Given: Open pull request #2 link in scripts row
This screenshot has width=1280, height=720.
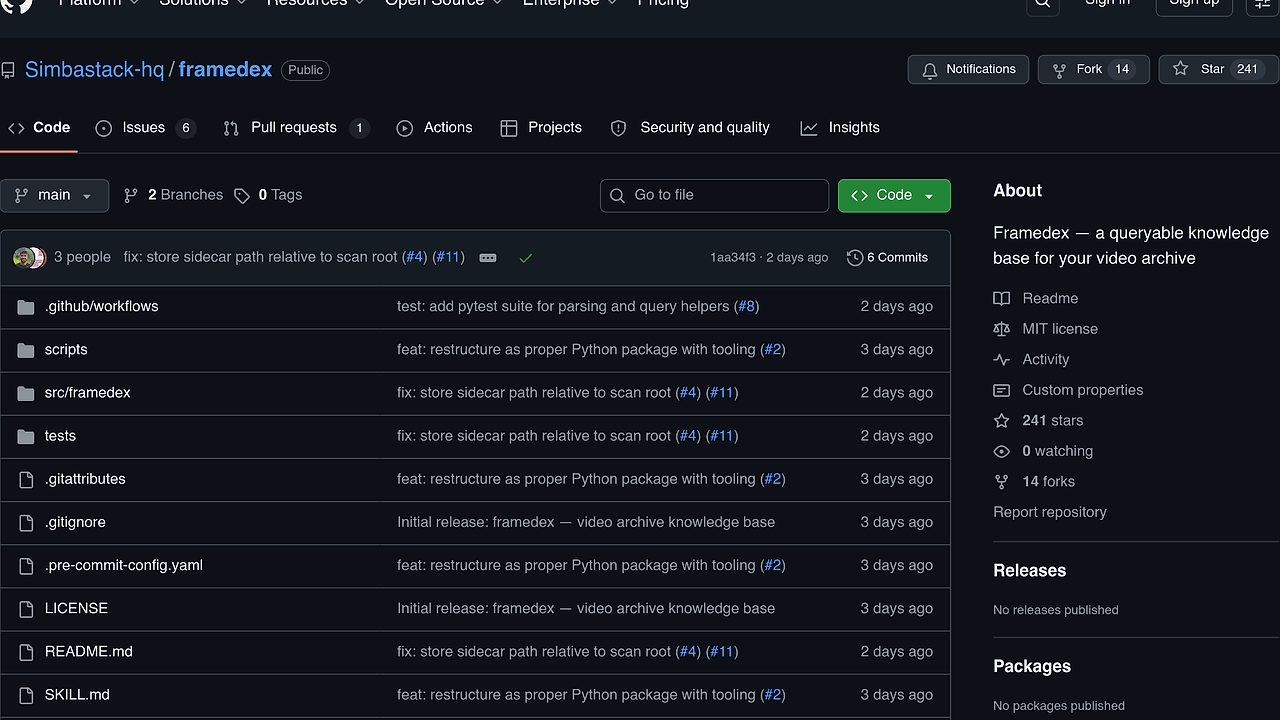Looking at the screenshot, I should (772, 350).
